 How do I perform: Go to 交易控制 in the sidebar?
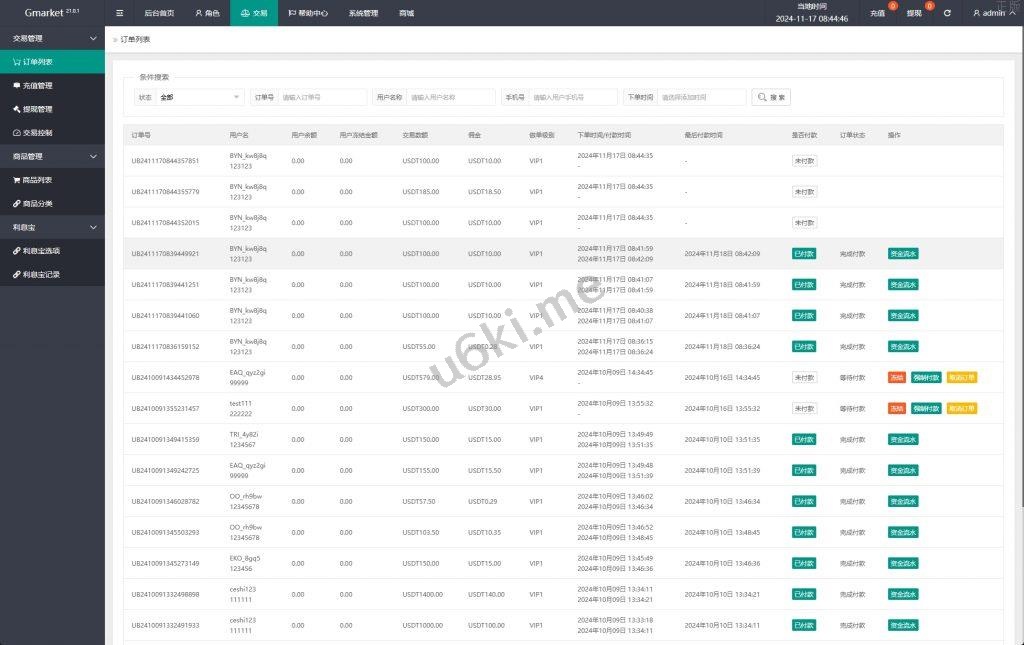pos(38,133)
